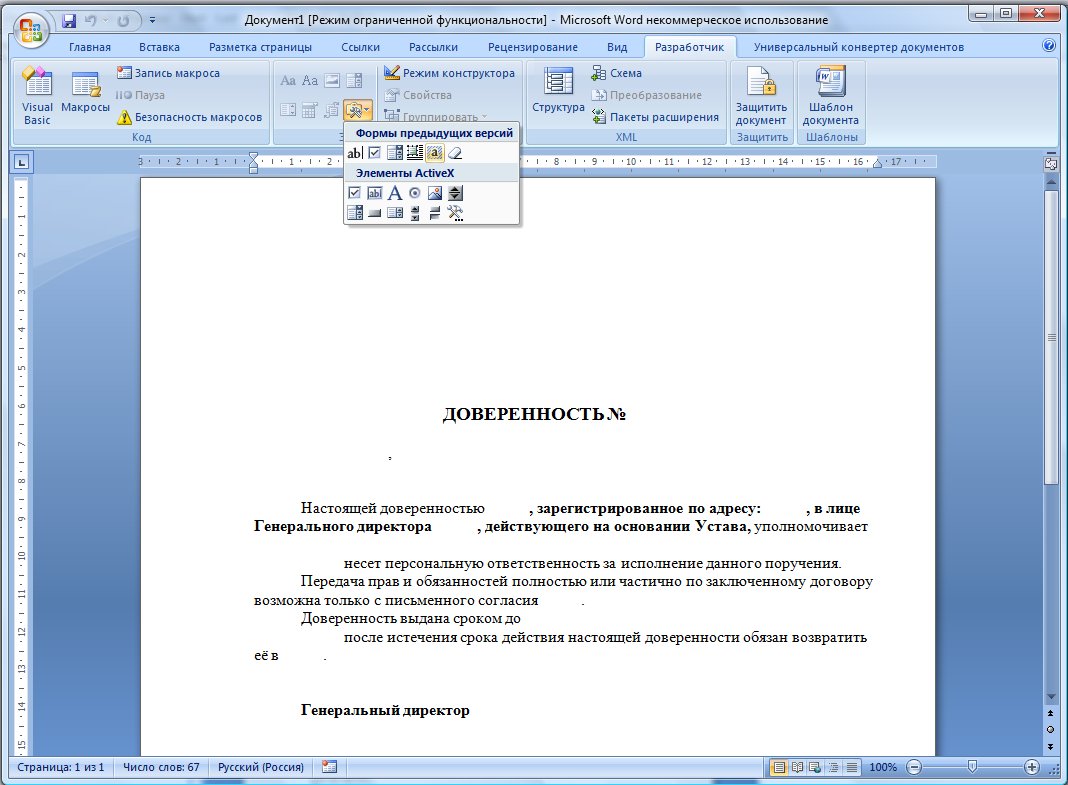Toggle form field shading

pos(435,153)
